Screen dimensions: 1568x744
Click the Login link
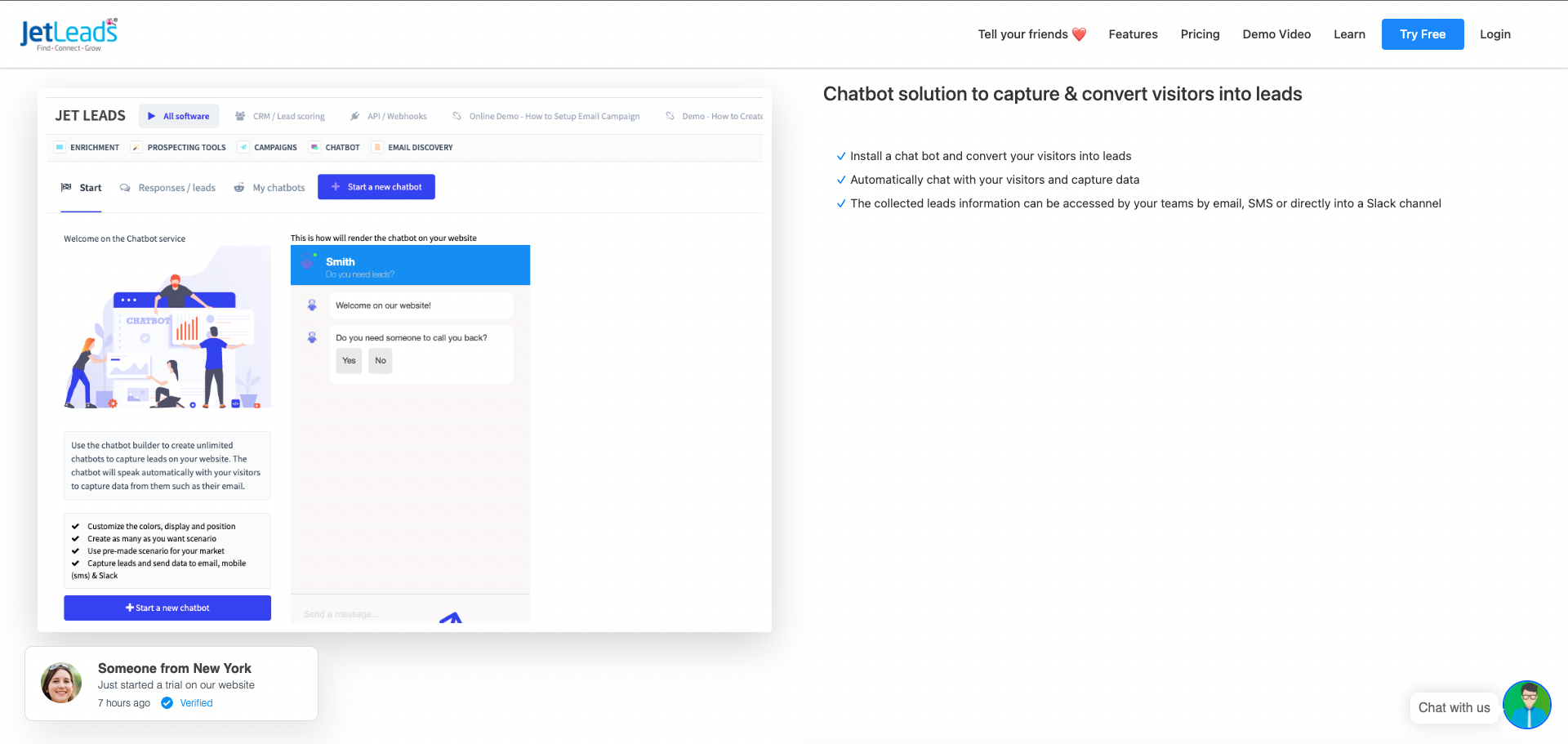(1495, 34)
